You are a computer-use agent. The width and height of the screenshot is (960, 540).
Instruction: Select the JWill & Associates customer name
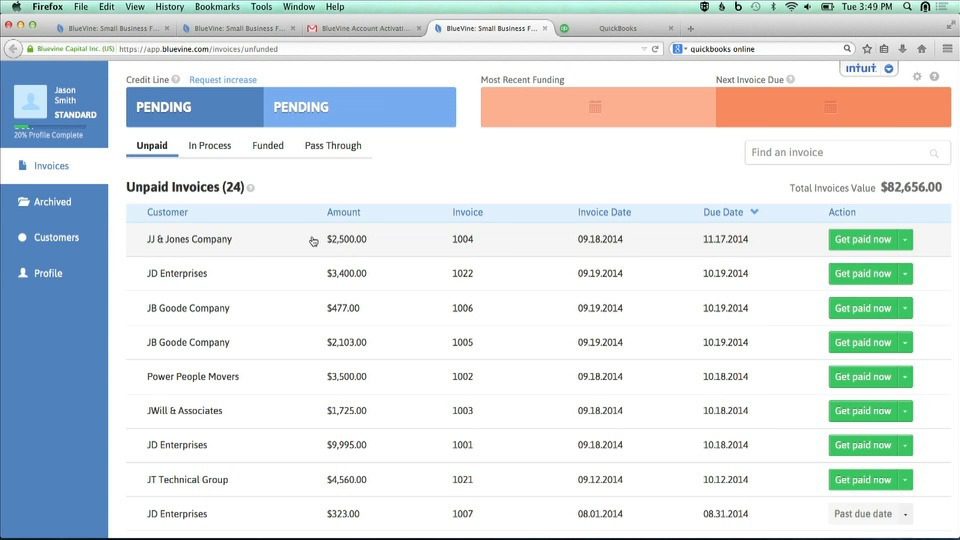click(184, 411)
